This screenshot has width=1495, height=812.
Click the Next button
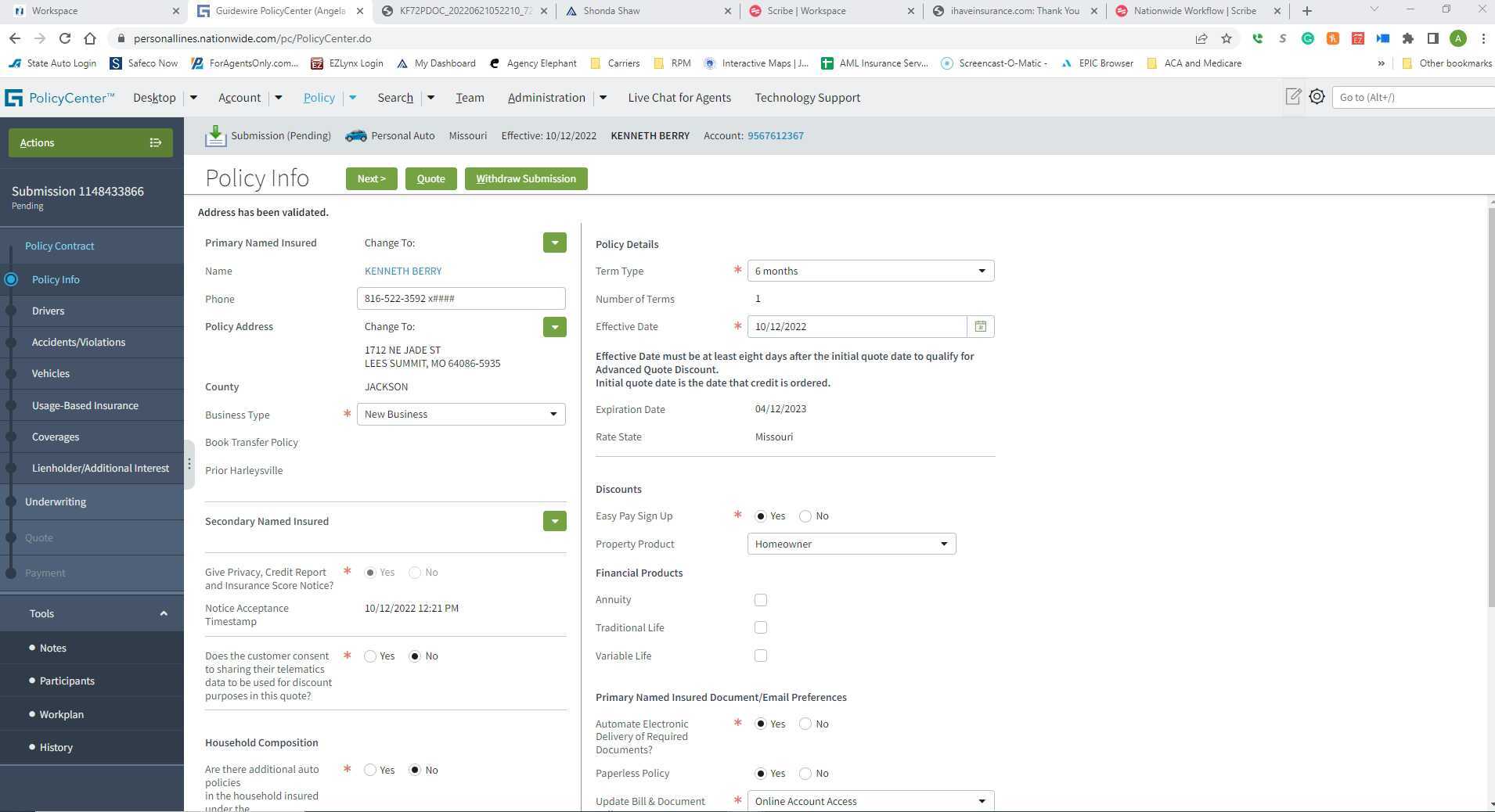[x=371, y=178]
